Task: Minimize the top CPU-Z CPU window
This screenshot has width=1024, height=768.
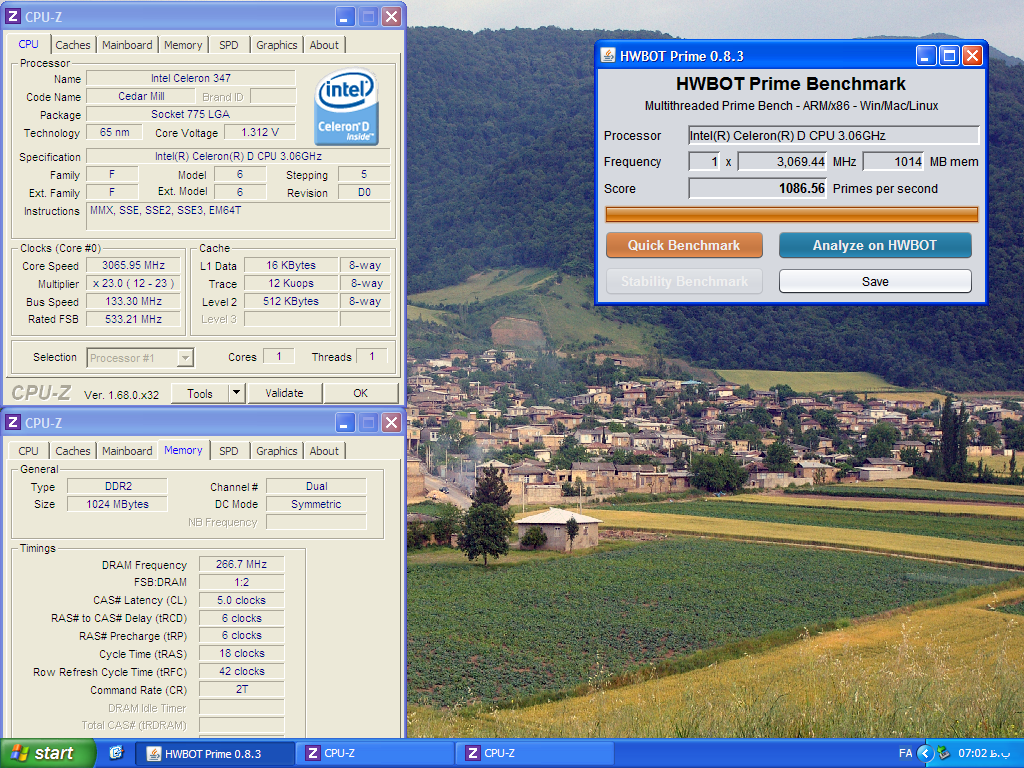Action: [345, 16]
